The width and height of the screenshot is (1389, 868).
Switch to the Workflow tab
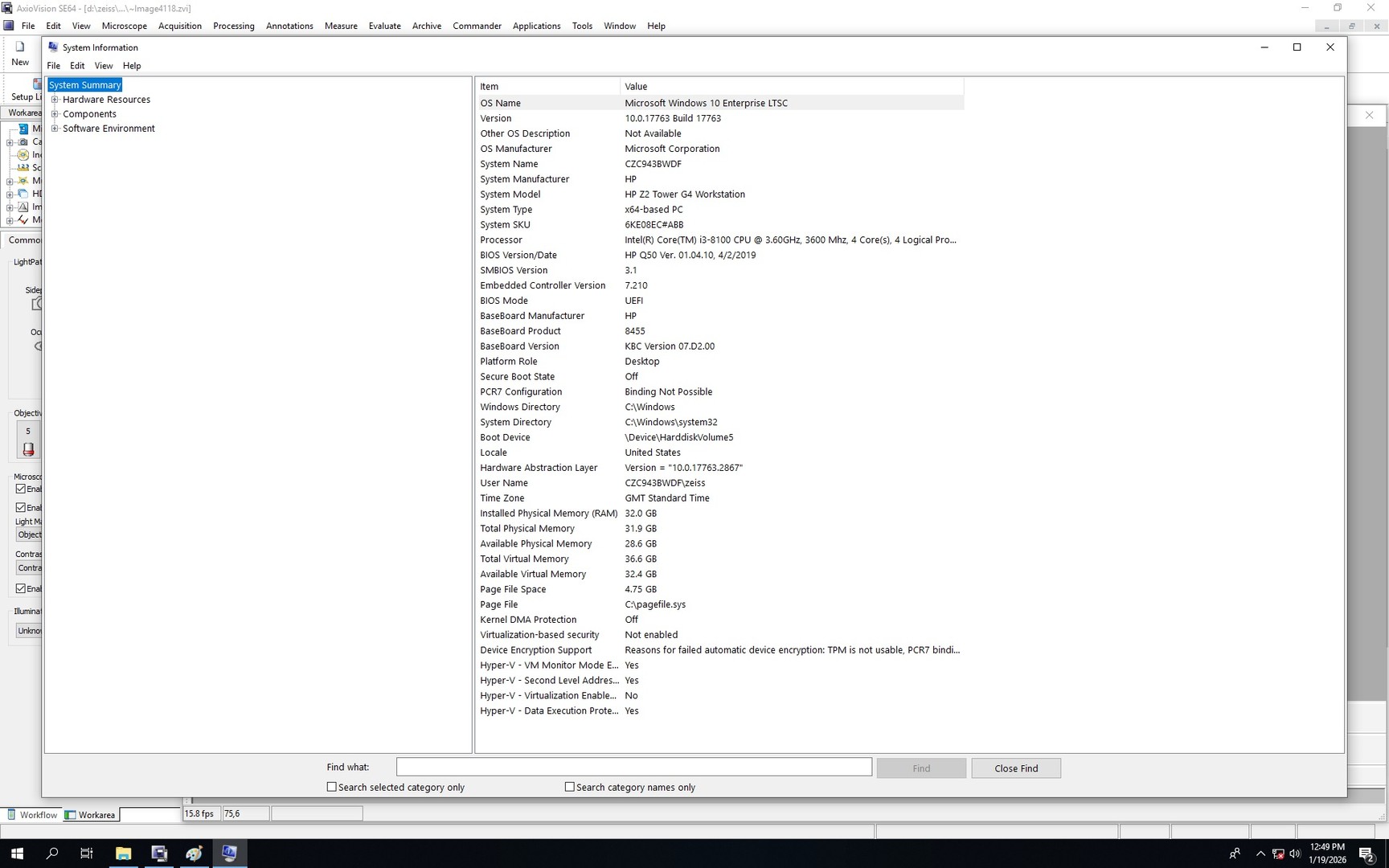(32, 815)
